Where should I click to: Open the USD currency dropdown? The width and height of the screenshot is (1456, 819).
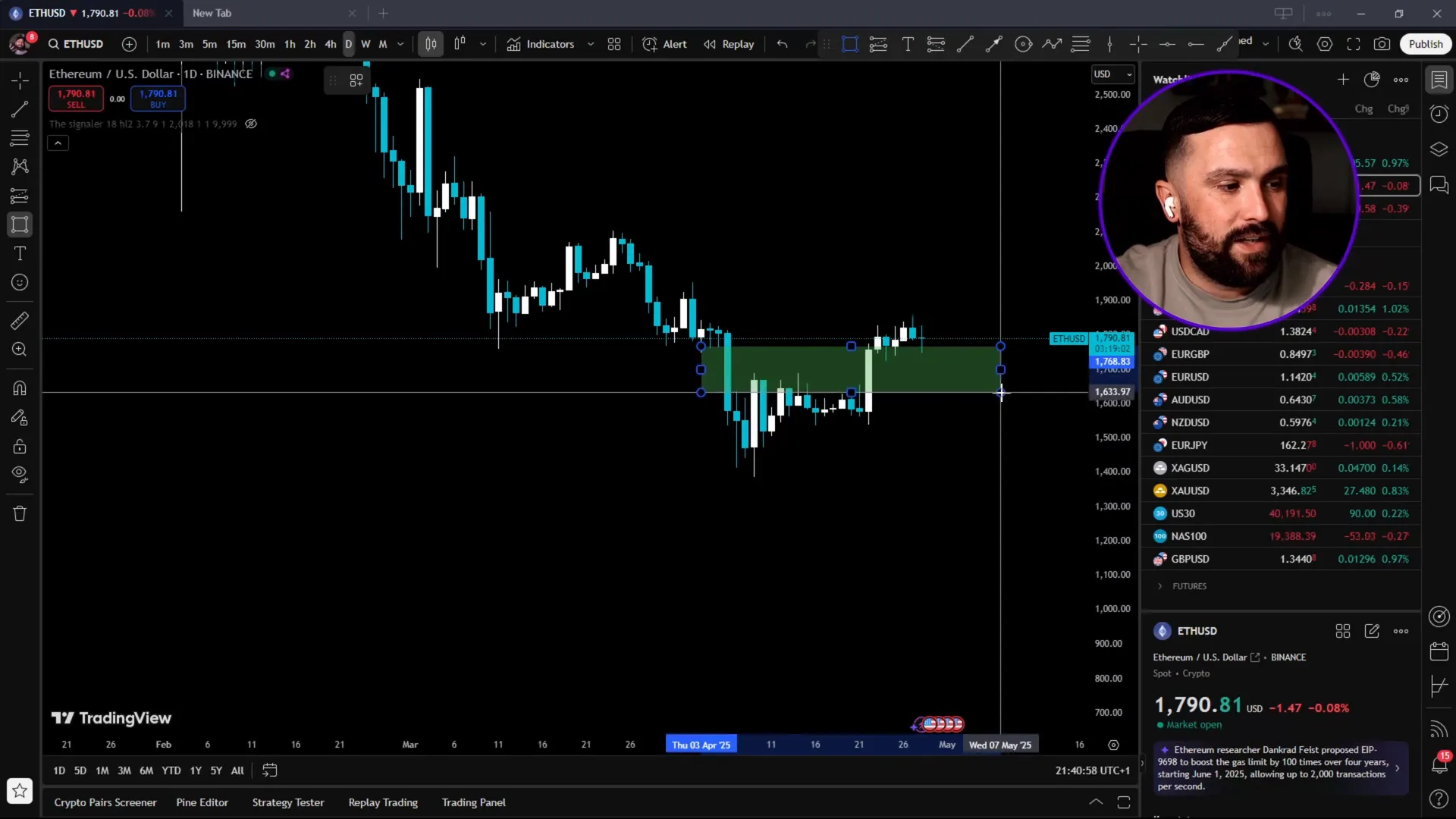(x=1112, y=74)
